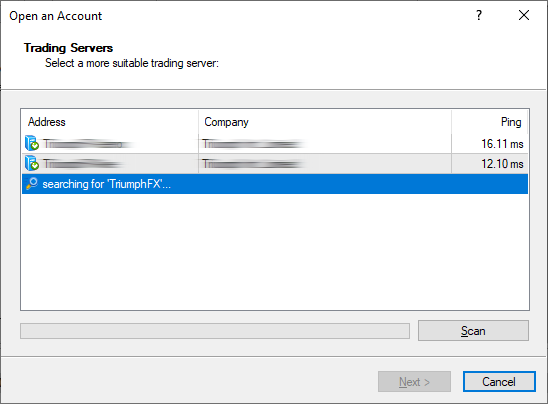Click empty area of the server list
Screen dimensions: 548x404
point(275,252)
